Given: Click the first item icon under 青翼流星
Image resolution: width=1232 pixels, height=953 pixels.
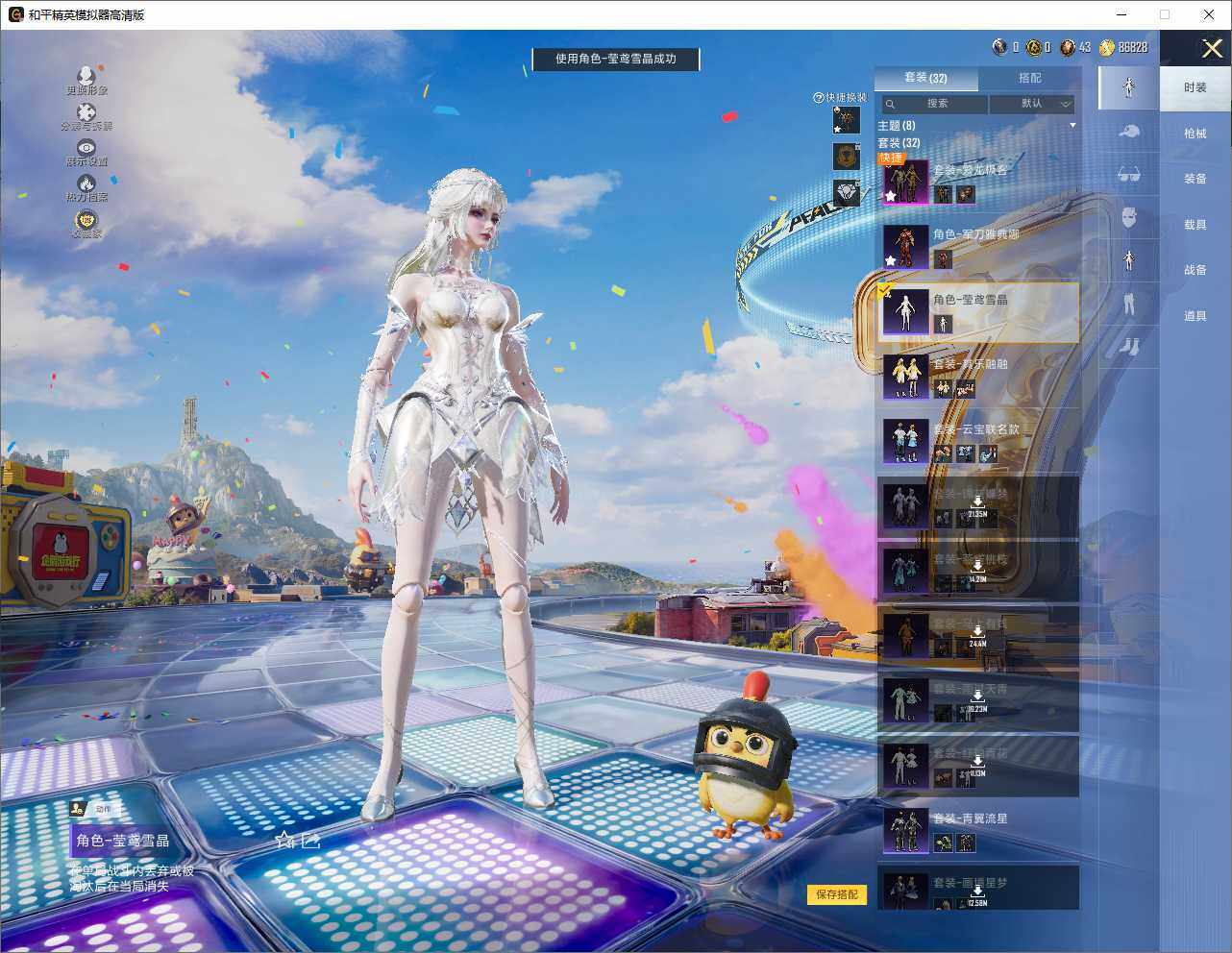Looking at the screenshot, I should tap(943, 843).
